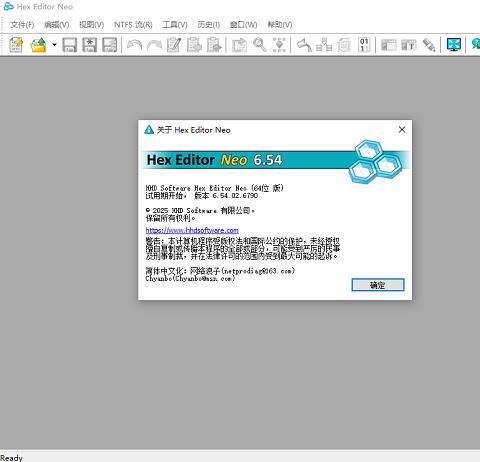The image size is (480, 462).
Task: Click the Find magnifier icon
Action: pyautogui.click(x=260, y=45)
